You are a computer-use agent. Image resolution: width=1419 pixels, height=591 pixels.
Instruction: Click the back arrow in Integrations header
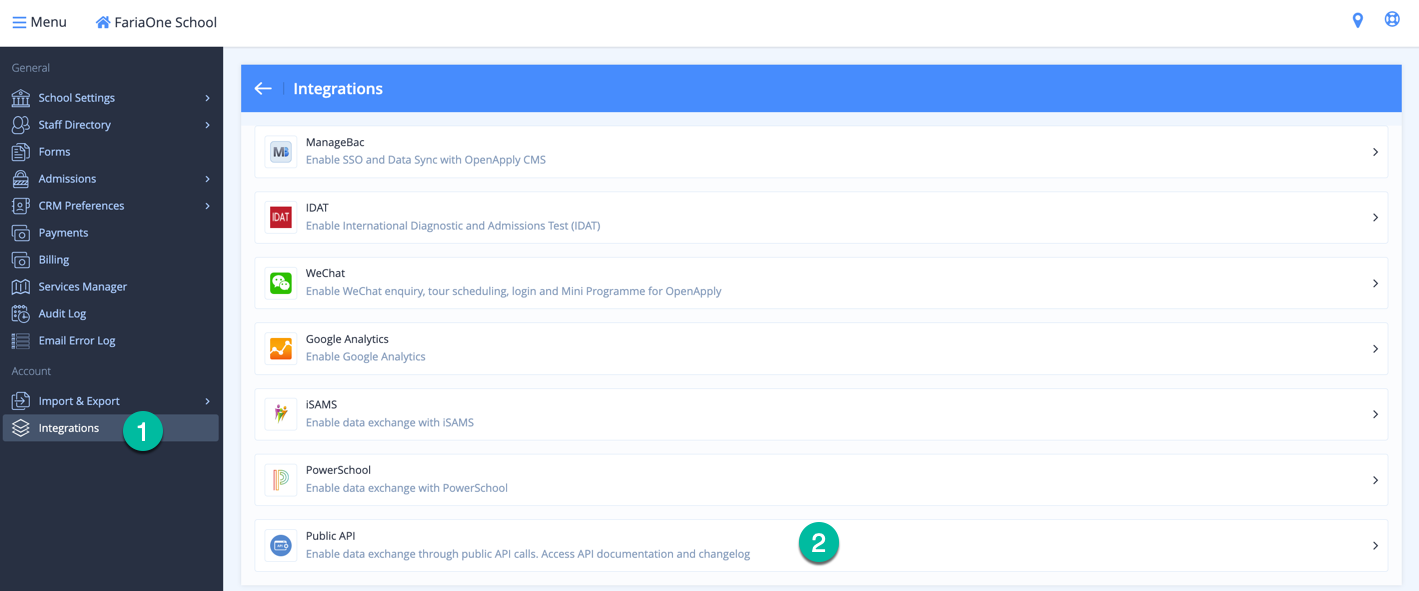pyautogui.click(x=263, y=89)
